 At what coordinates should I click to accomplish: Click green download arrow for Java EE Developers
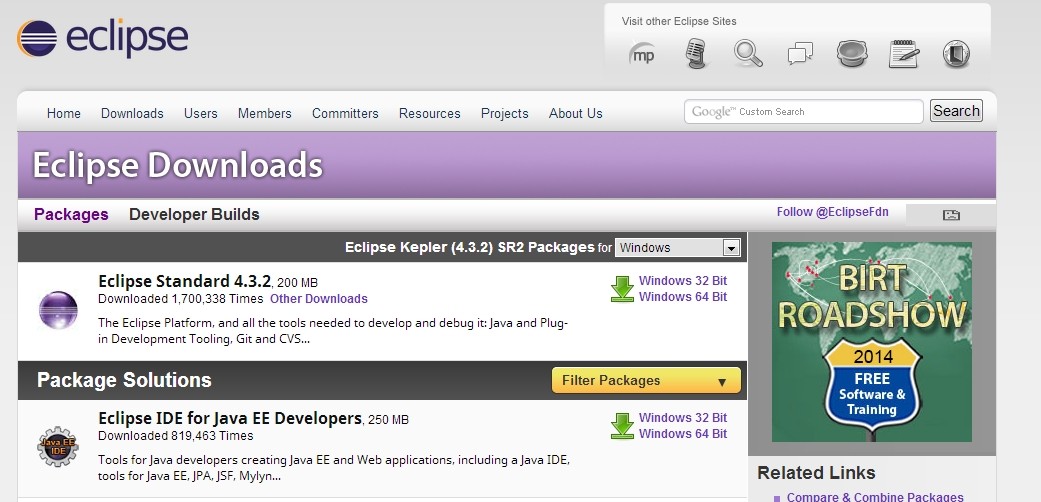[622, 426]
